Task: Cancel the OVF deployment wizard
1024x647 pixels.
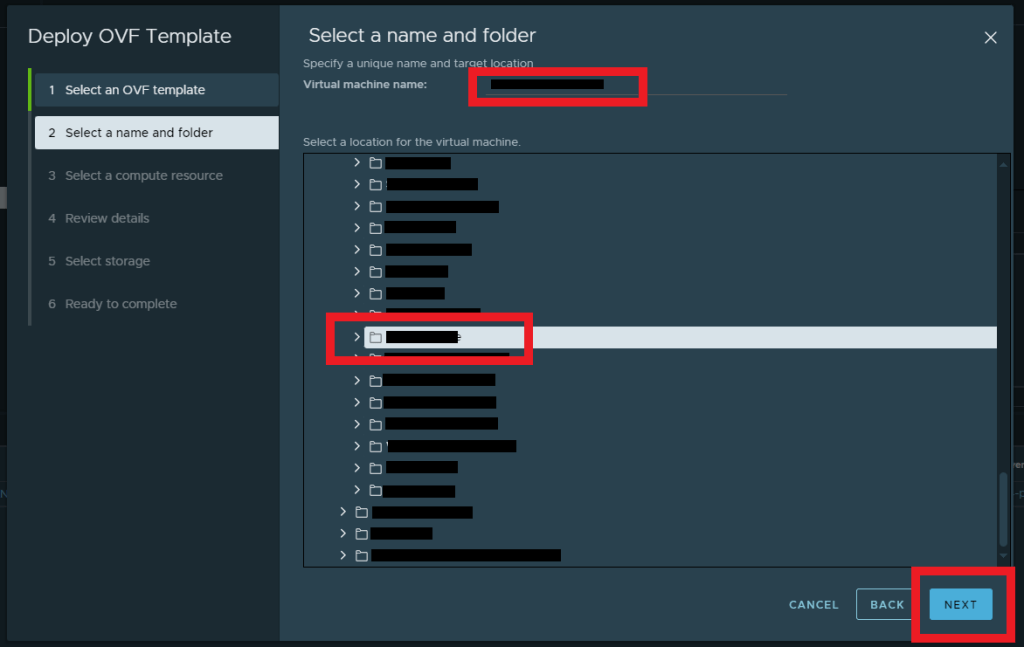Action: [813, 604]
